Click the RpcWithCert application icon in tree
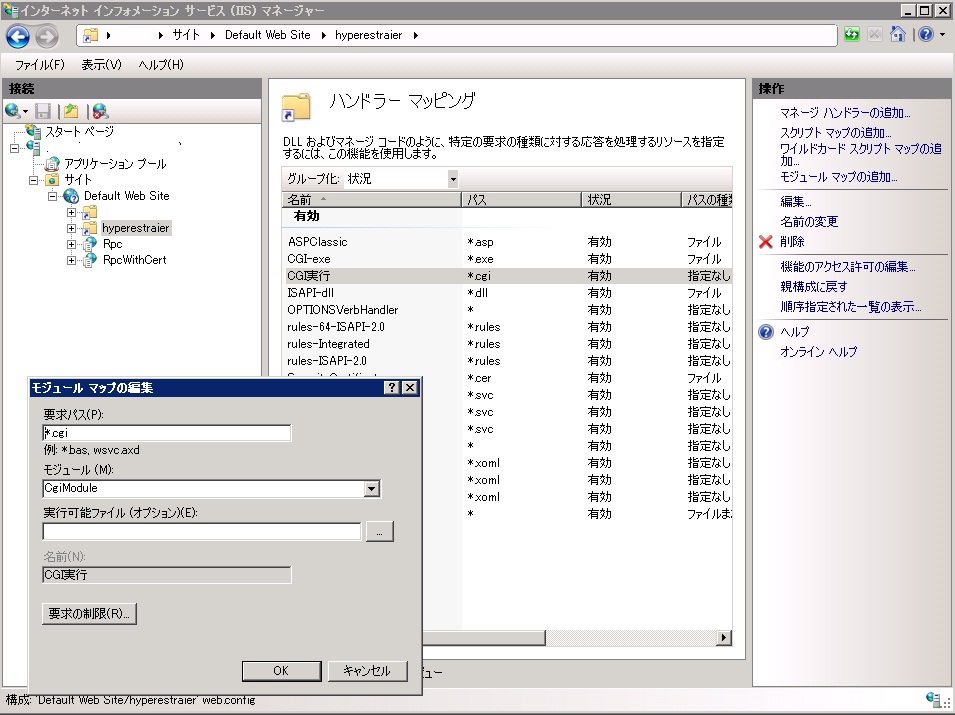 (x=90, y=260)
